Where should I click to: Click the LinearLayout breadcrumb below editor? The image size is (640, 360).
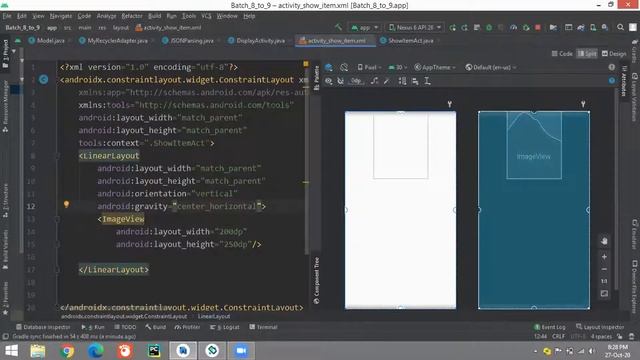click(x=214, y=316)
